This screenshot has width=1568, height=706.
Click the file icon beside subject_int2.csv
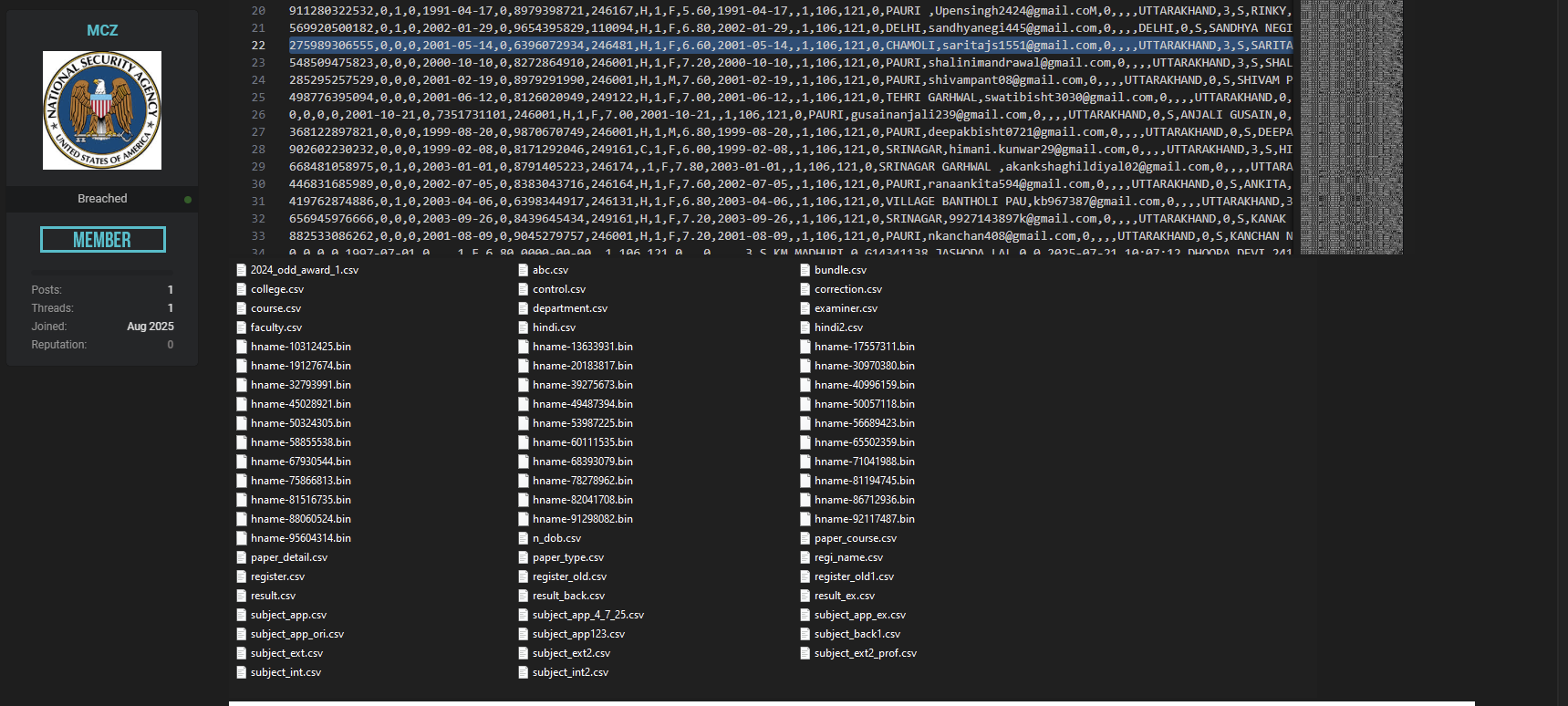[x=524, y=672]
